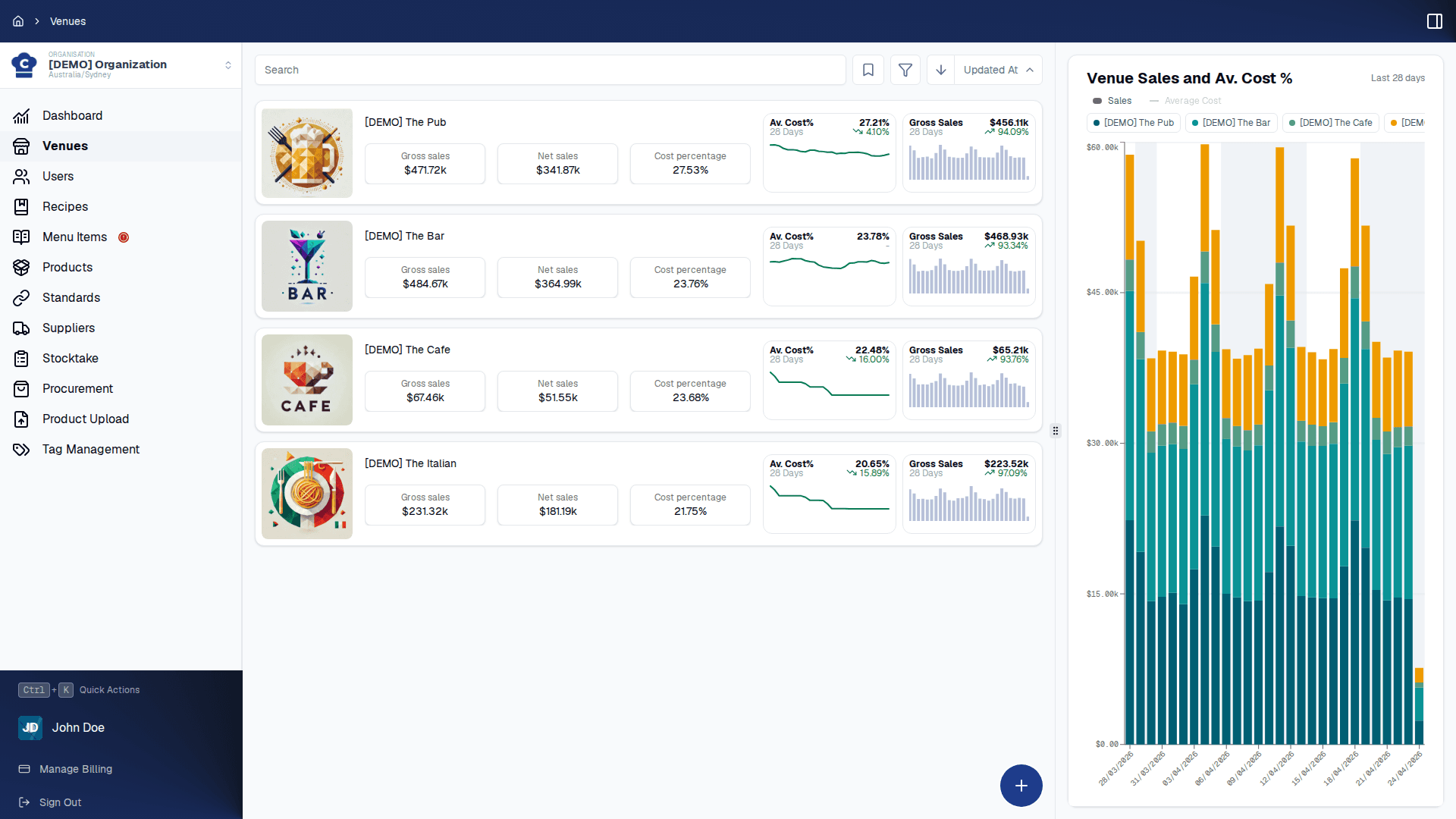Click the Suppliers truck icon
Viewport: 1456px width, 819px height.
point(21,328)
